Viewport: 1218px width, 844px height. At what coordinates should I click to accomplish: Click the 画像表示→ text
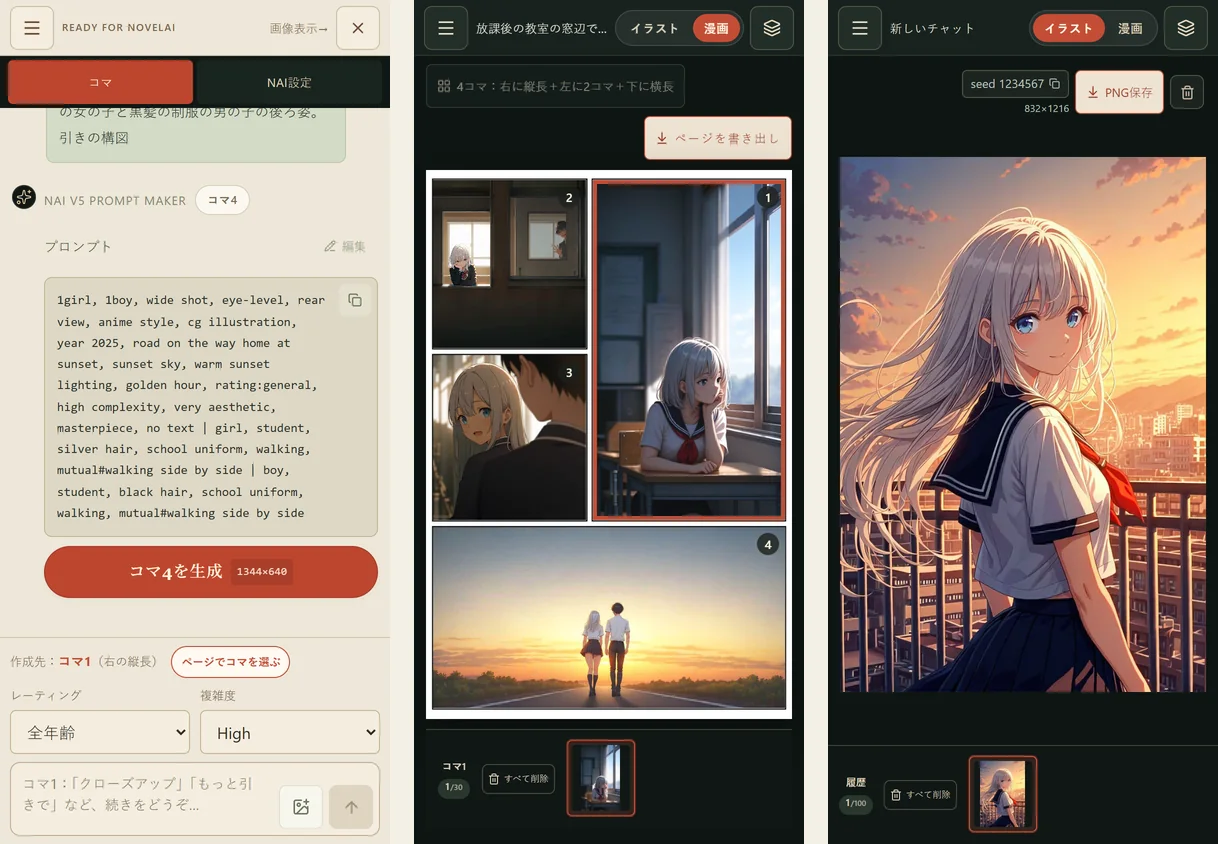coord(299,28)
